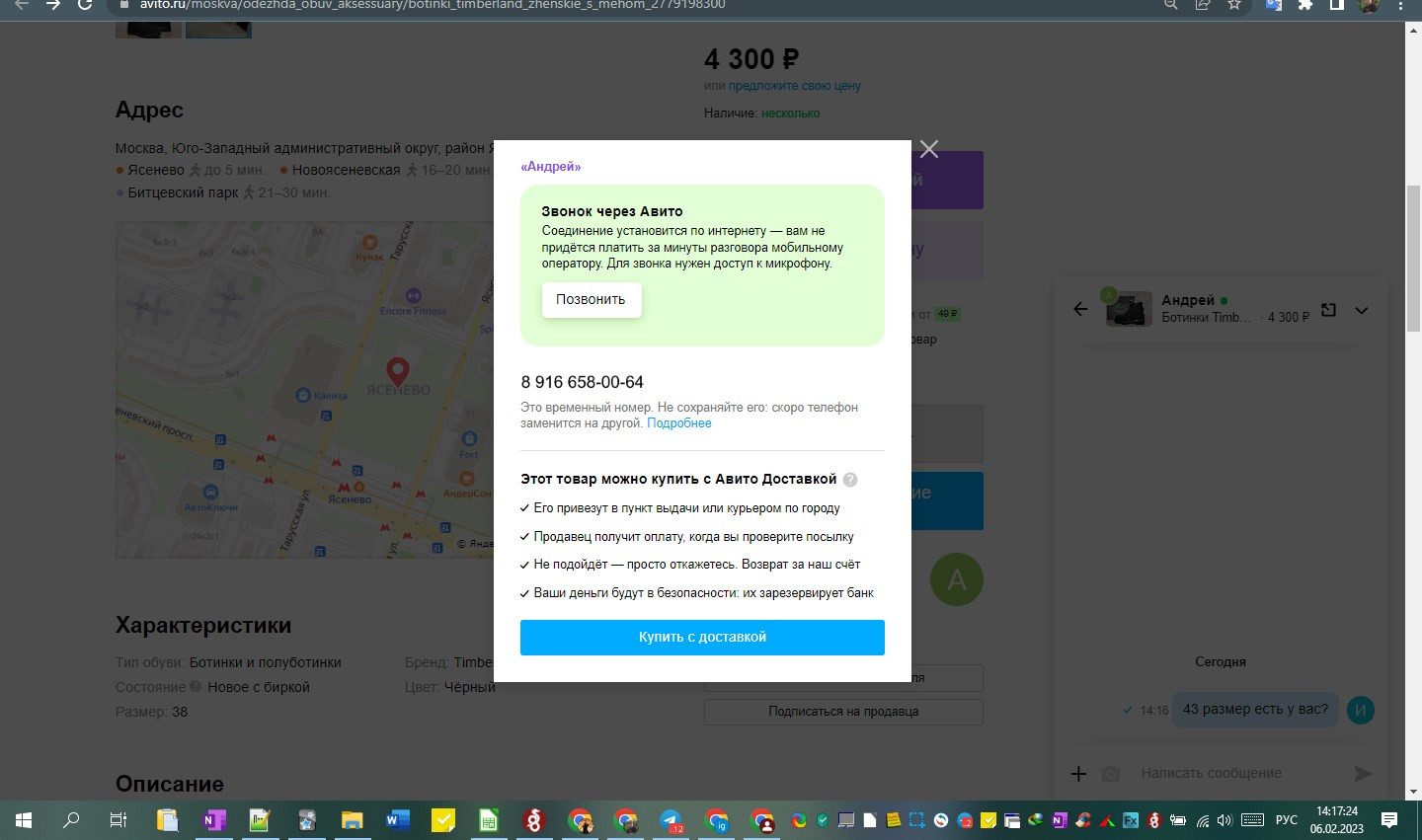The height and width of the screenshot is (840, 1422).
Task: Open LibreOffice Calc from the taskbar
Action: pyautogui.click(x=489, y=820)
